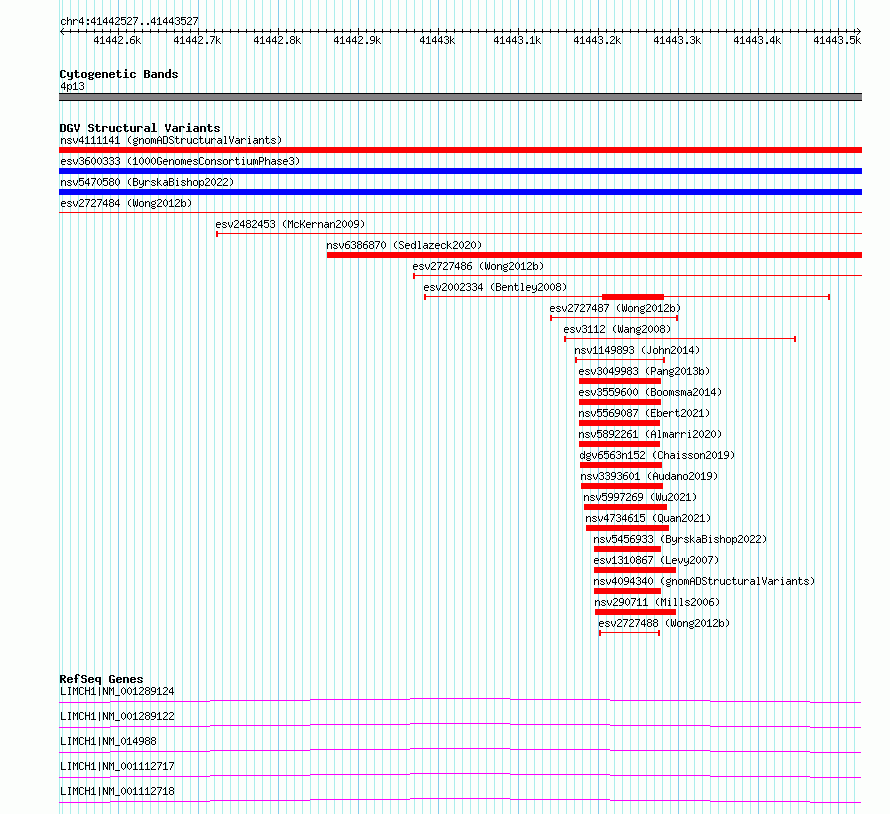Click the chr4:41442527..41443527 coordinate label
This screenshot has height=814, width=890.
pos(129,22)
